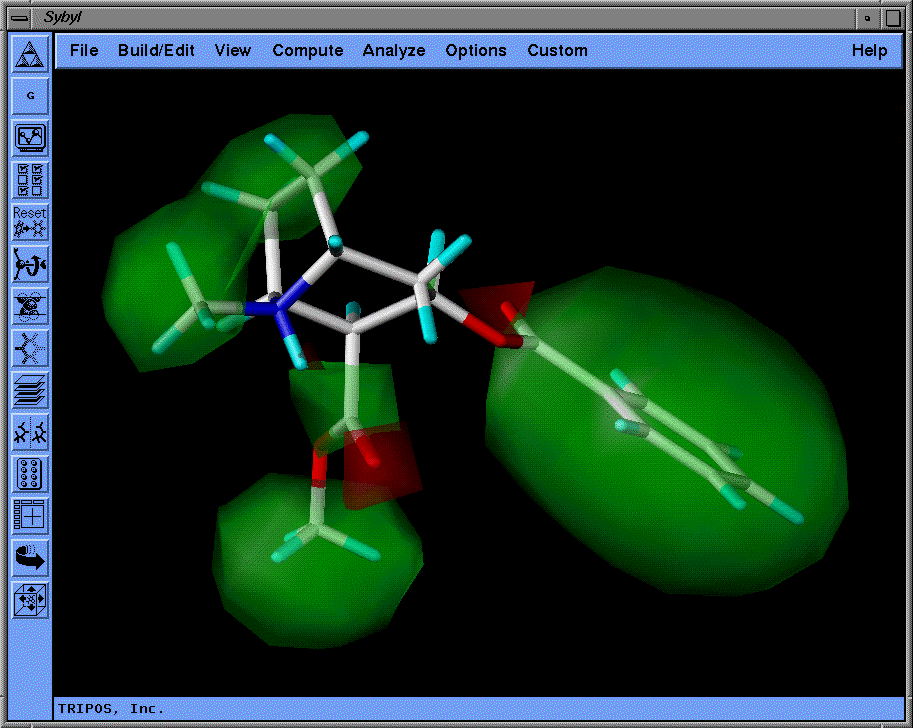The image size is (913, 728).
Task: Click the Sybyl window minimize dot button
Action: (868, 18)
